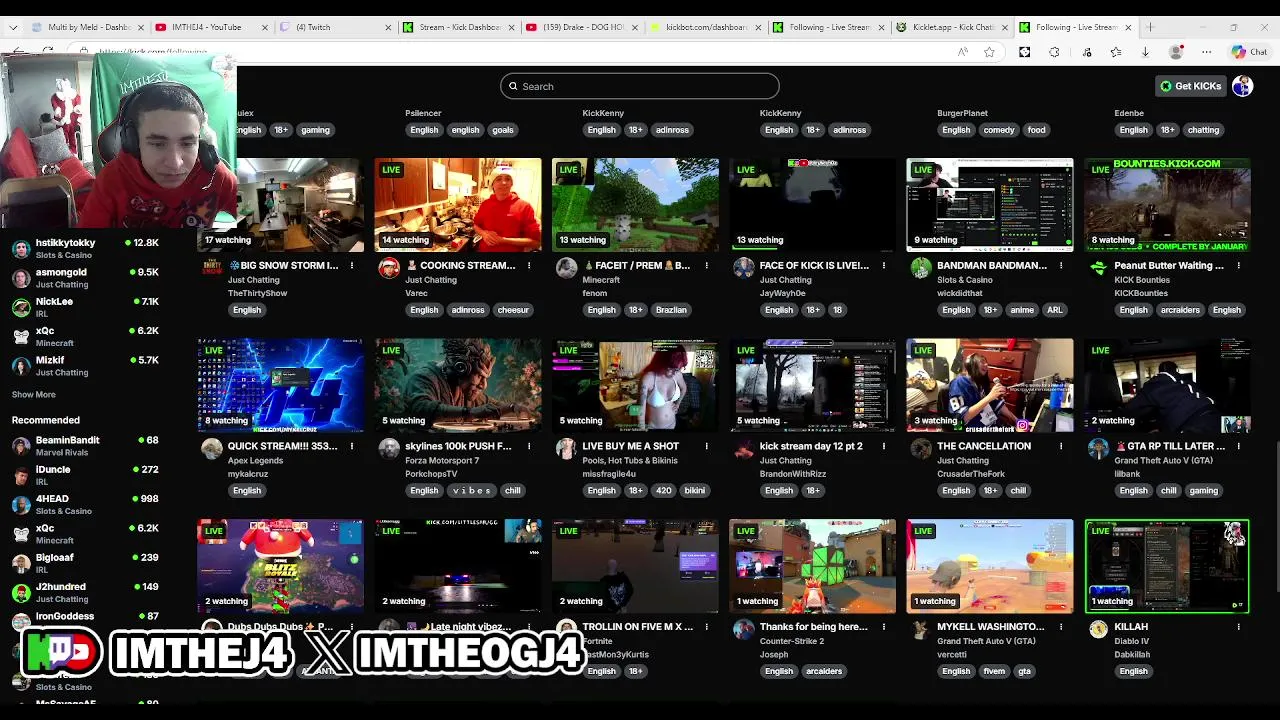
Task: Click the Read aloud icon in address bar
Action: point(963,52)
